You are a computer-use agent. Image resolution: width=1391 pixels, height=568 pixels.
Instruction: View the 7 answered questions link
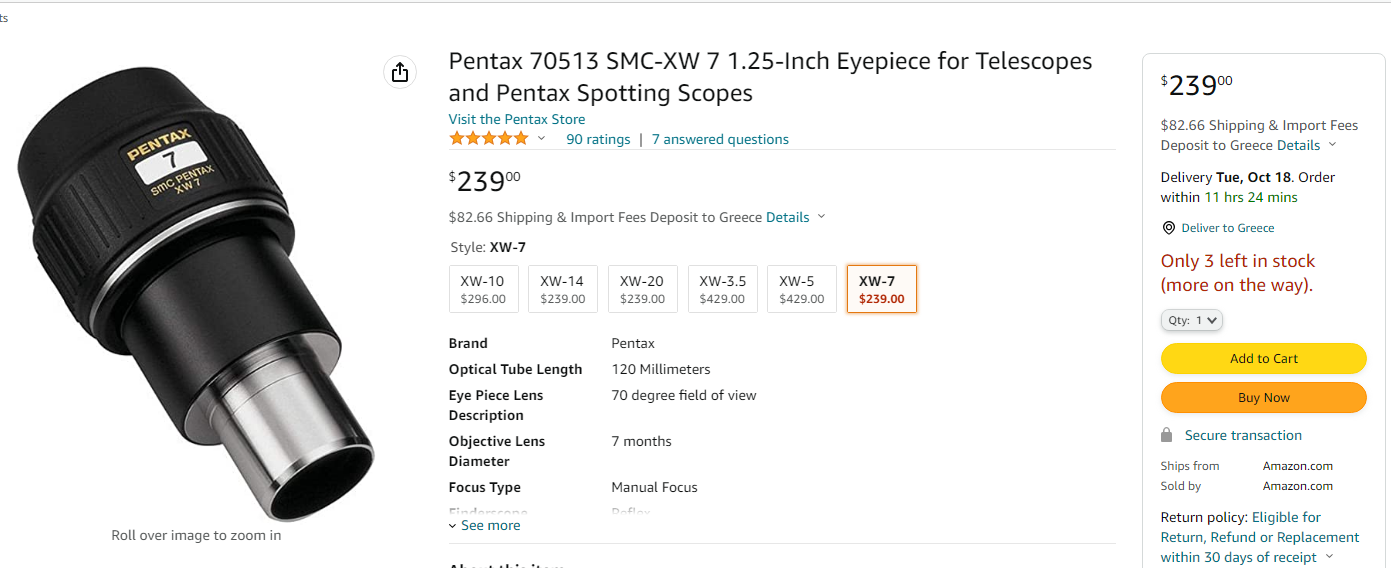coord(720,139)
